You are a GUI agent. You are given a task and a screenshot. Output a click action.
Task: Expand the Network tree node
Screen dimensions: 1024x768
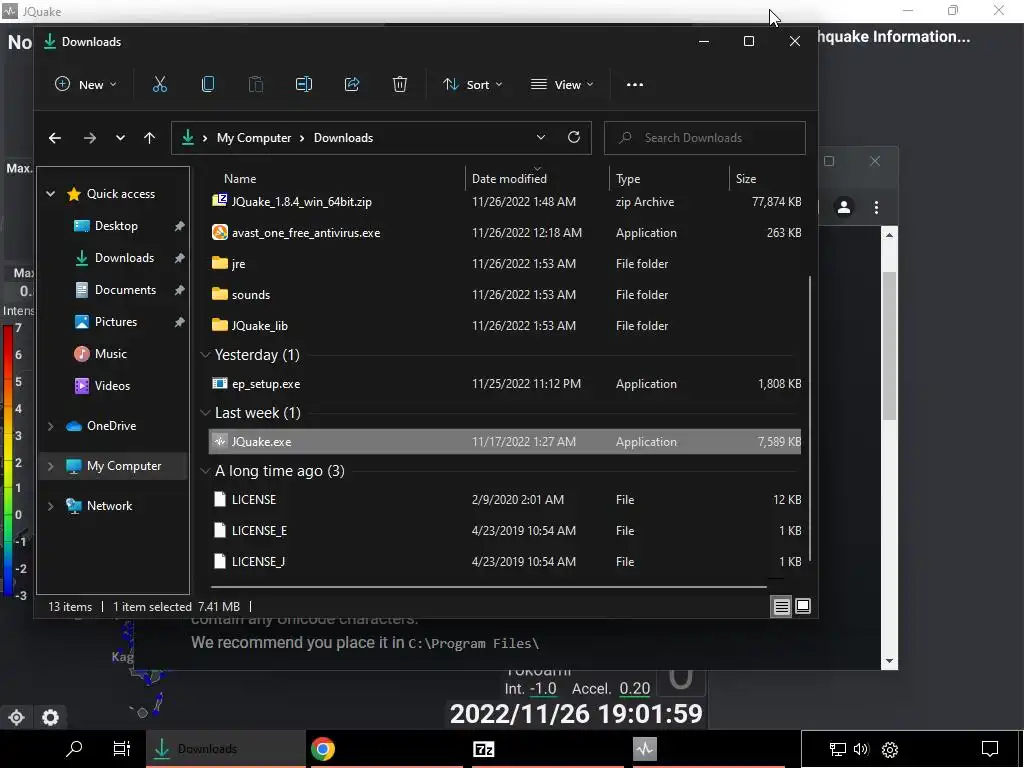click(50, 506)
